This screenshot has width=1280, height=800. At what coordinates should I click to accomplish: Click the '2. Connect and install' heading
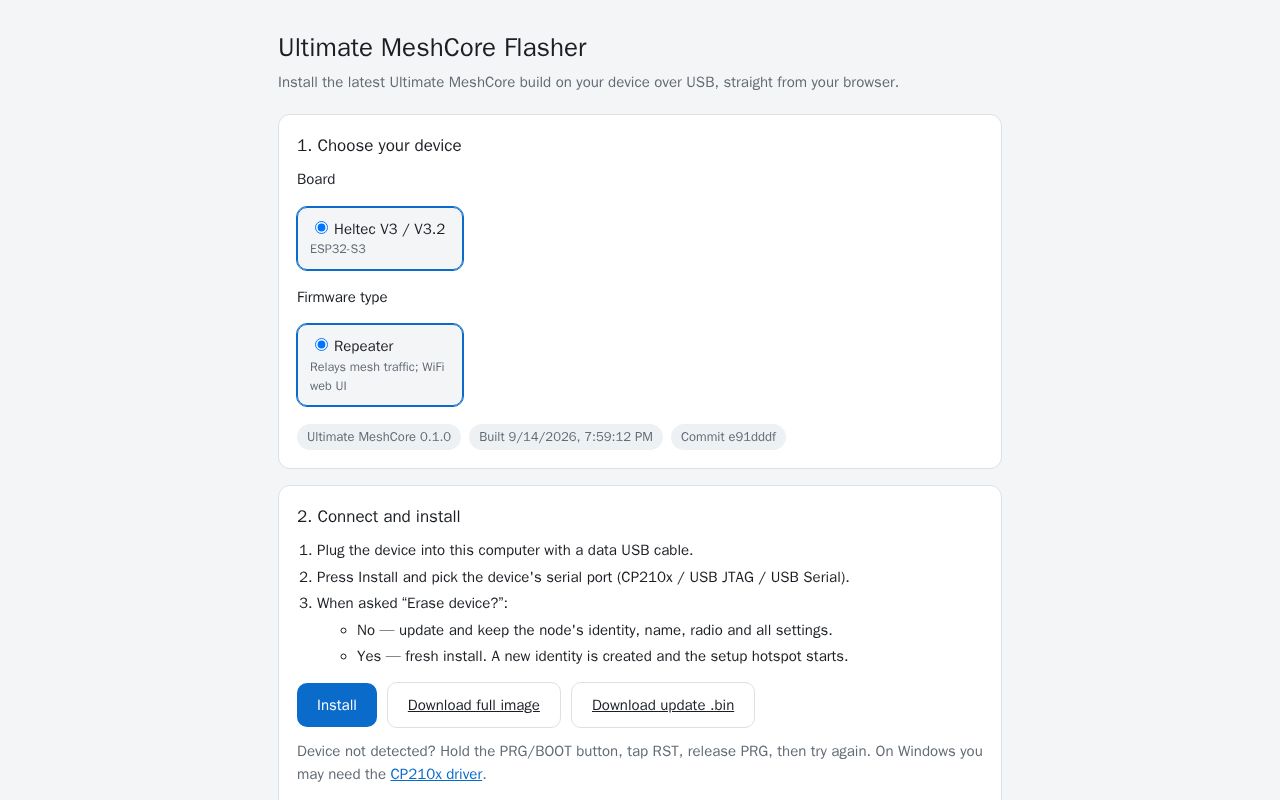point(379,517)
